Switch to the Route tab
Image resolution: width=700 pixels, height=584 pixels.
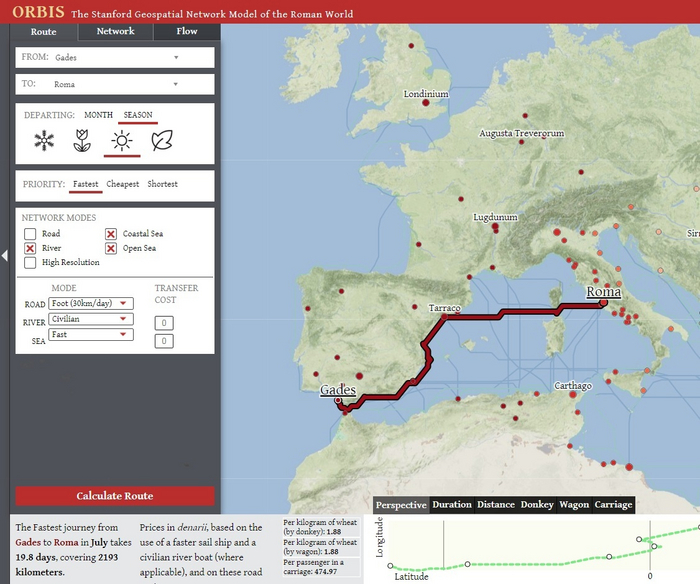(x=43, y=32)
